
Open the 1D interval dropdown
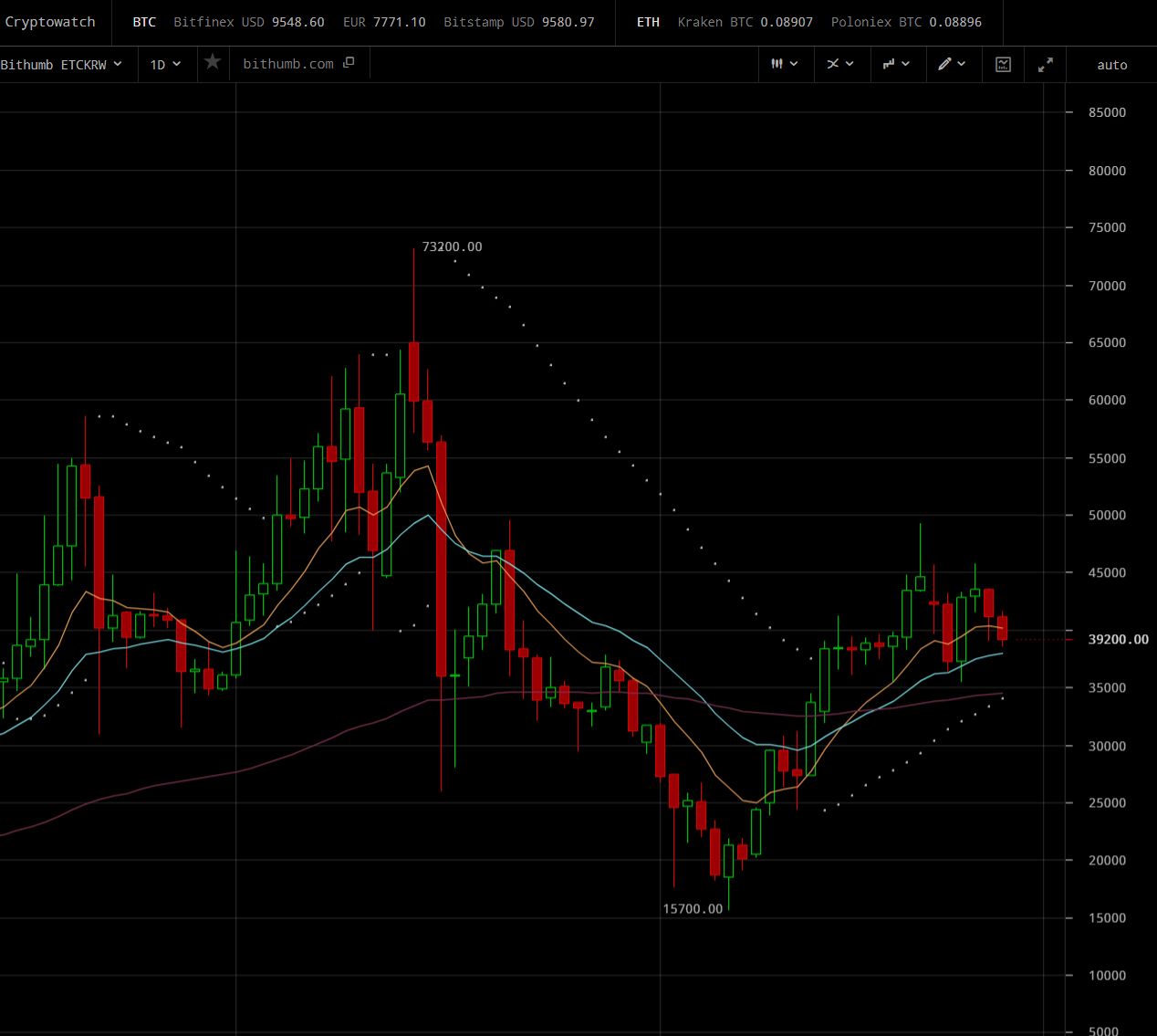point(165,65)
